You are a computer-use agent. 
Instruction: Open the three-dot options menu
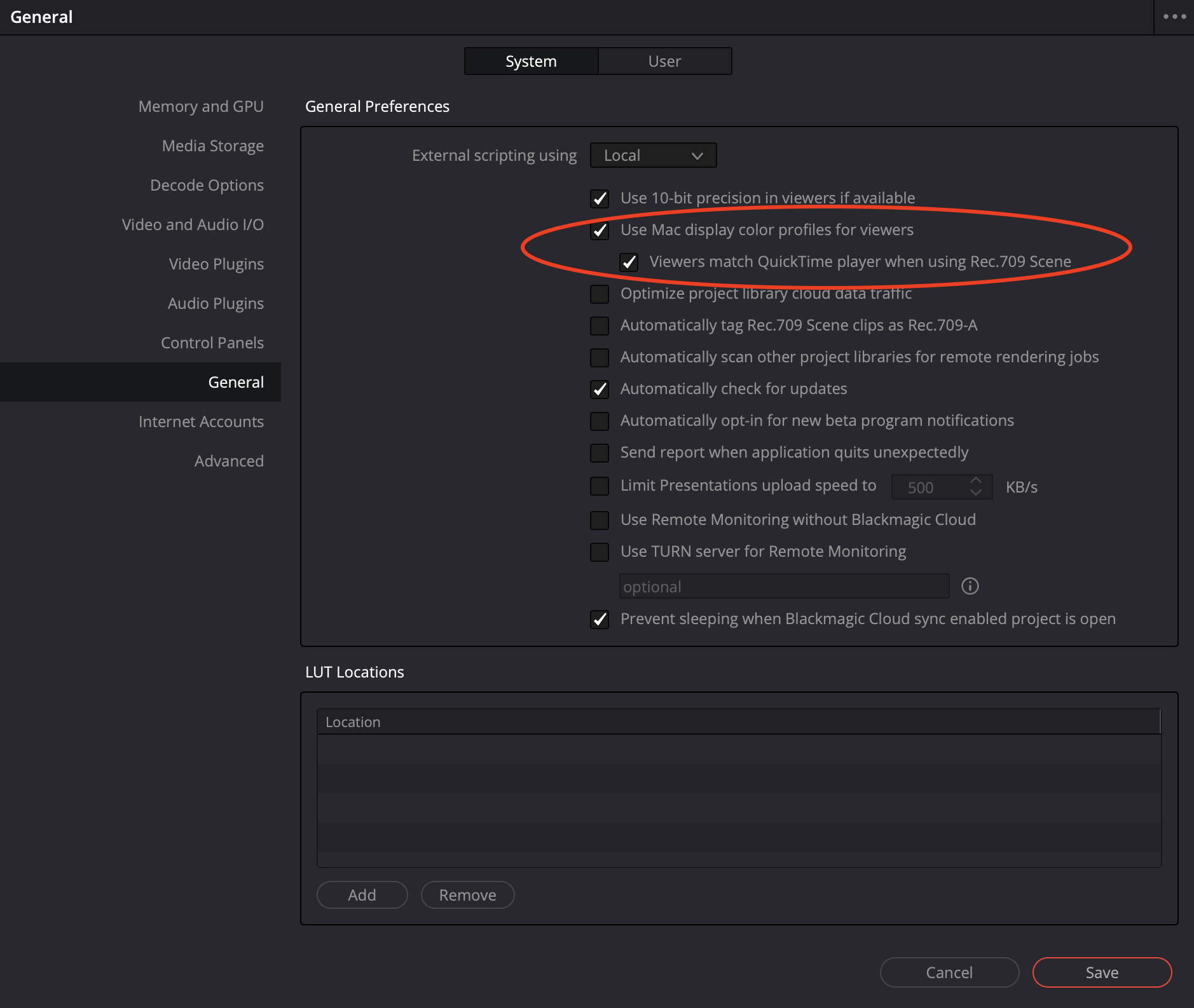[x=1174, y=17]
